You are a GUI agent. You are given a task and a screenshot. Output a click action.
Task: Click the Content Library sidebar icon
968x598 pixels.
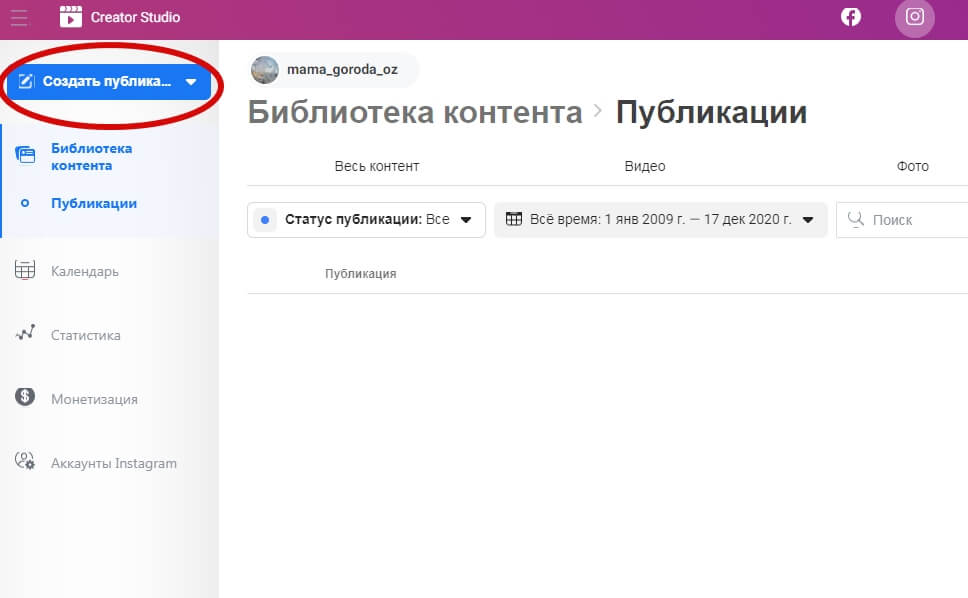point(25,154)
